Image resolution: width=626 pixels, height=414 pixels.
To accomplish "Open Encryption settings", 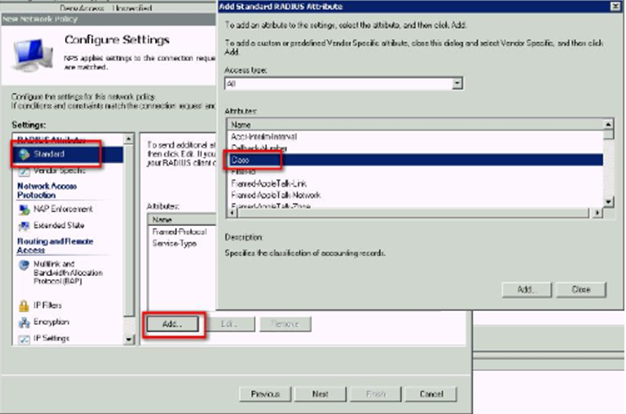I will click(x=51, y=322).
